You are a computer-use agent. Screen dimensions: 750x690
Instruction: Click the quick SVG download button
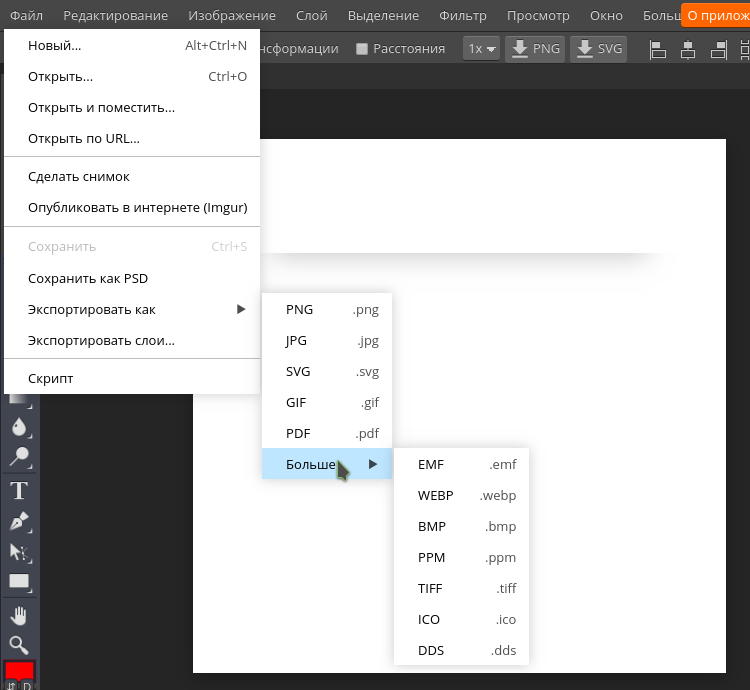tap(599, 49)
